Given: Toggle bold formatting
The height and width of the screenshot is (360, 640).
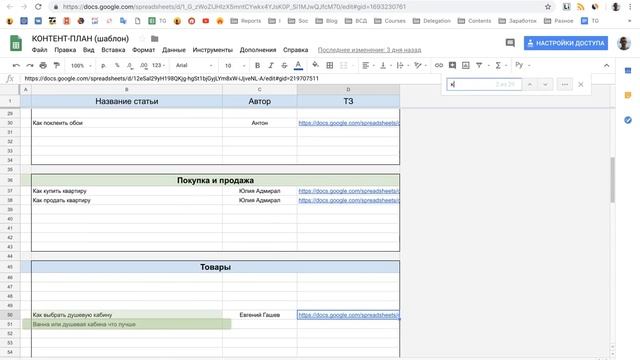Looking at the screenshot, I should pos(257,65).
